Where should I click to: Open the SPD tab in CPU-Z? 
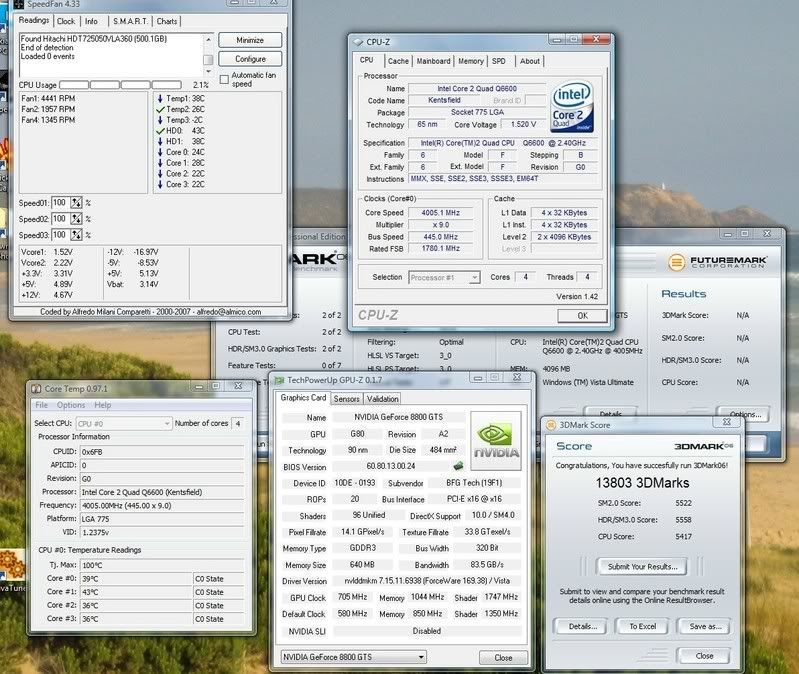tap(498, 61)
